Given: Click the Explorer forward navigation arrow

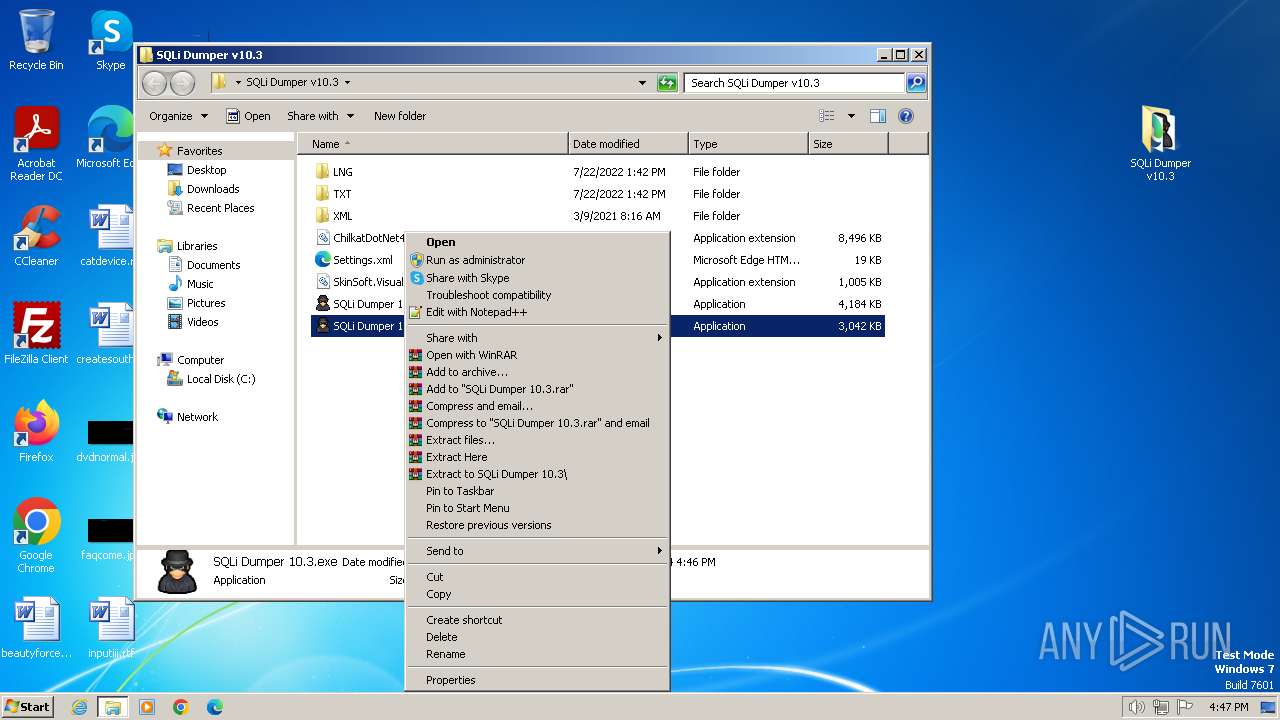Looking at the screenshot, I should (x=182, y=83).
